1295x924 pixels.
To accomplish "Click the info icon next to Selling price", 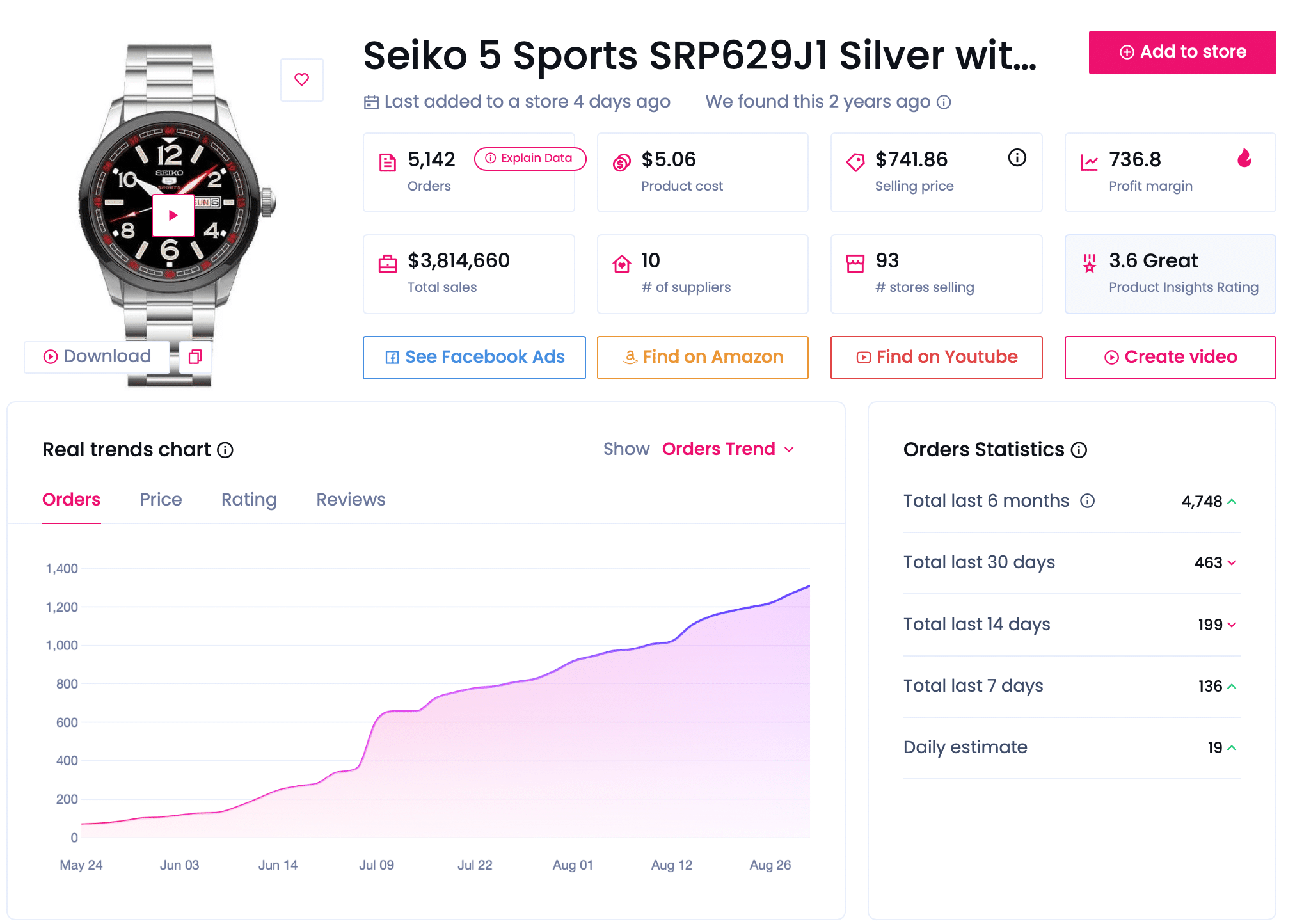I will pyautogui.click(x=1017, y=157).
